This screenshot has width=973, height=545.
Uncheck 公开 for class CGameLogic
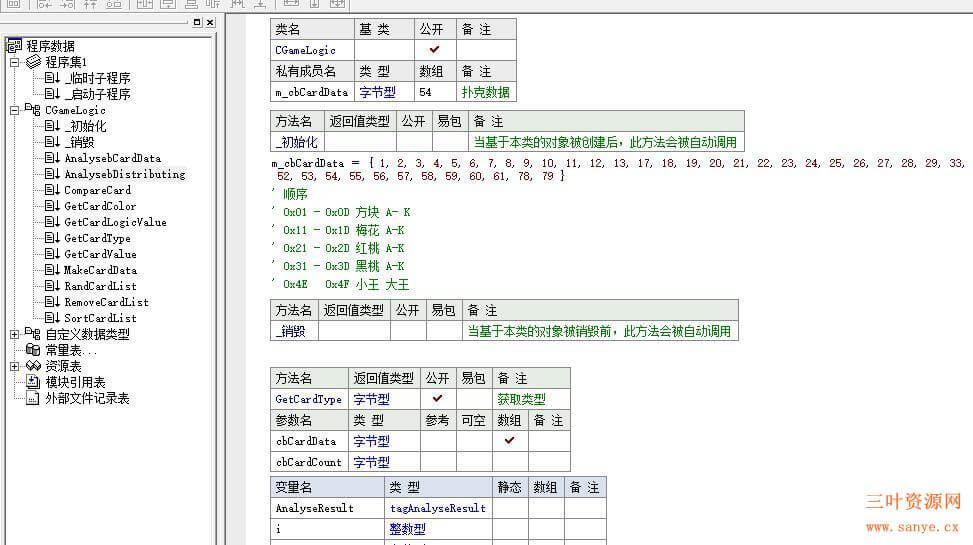435,50
